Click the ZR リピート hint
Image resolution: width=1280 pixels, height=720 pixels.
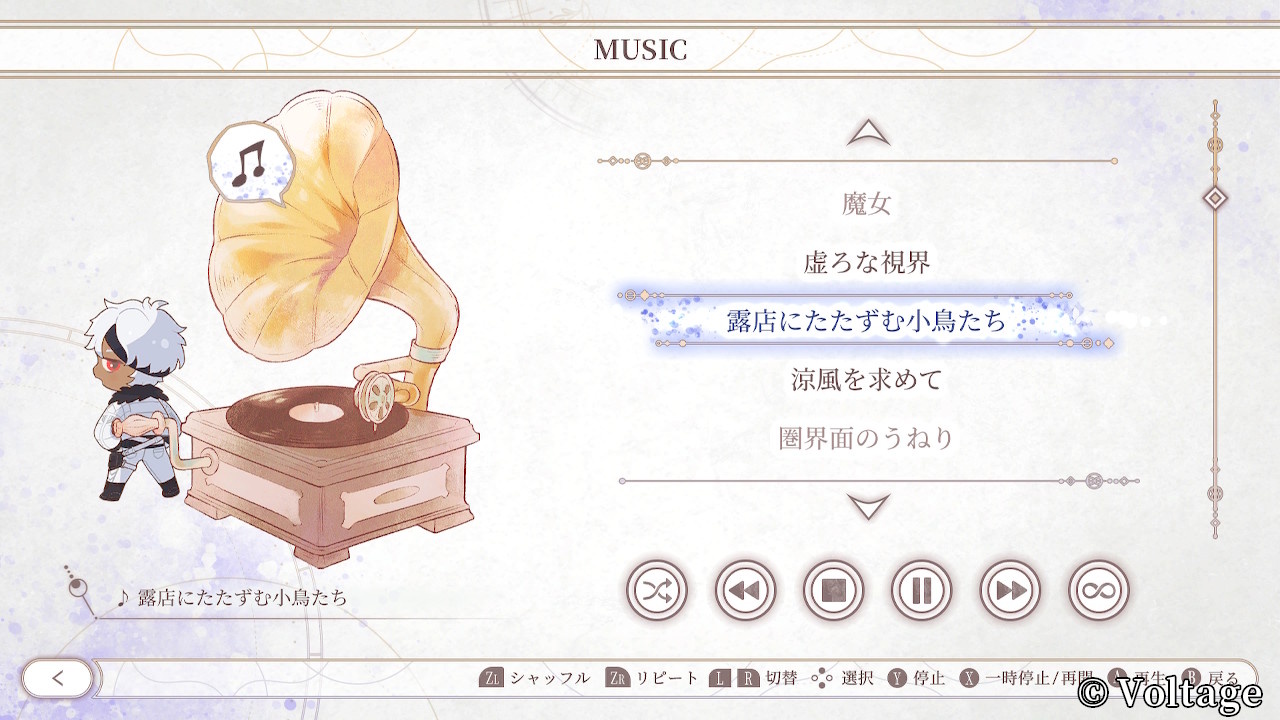653,678
